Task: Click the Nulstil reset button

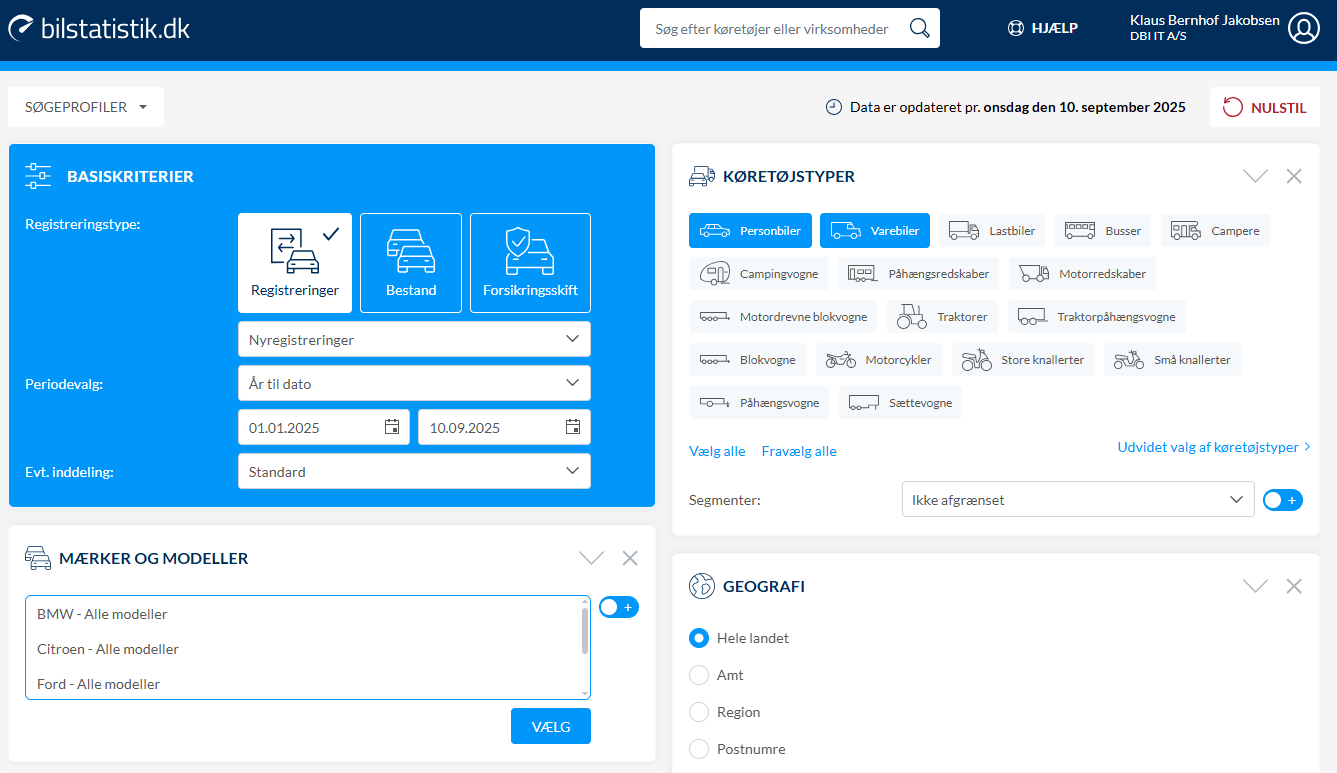Action: (1264, 107)
